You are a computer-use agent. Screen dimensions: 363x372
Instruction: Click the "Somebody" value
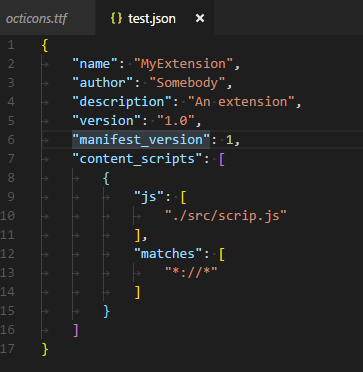187,83
